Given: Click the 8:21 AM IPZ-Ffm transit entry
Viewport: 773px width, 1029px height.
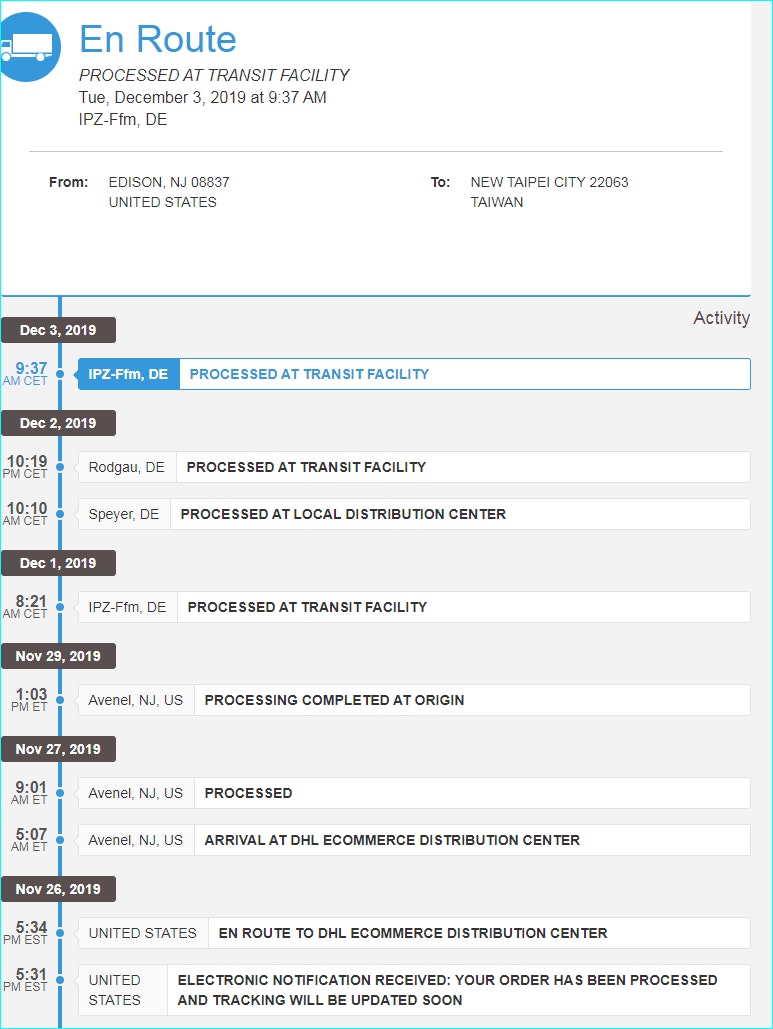Looking at the screenshot, I should [413, 607].
